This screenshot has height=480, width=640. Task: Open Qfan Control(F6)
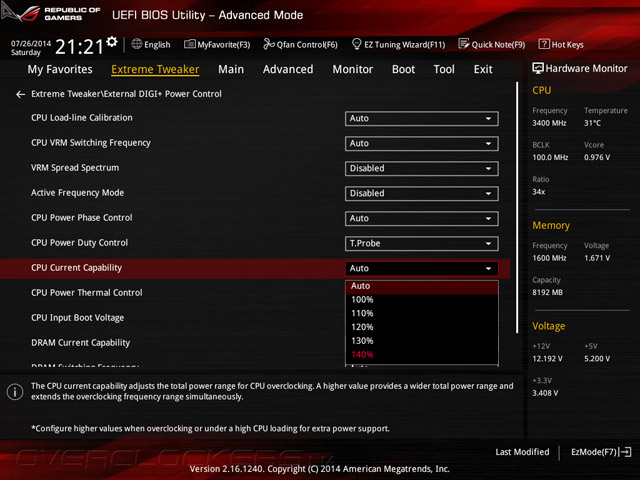[x=300, y=44]
